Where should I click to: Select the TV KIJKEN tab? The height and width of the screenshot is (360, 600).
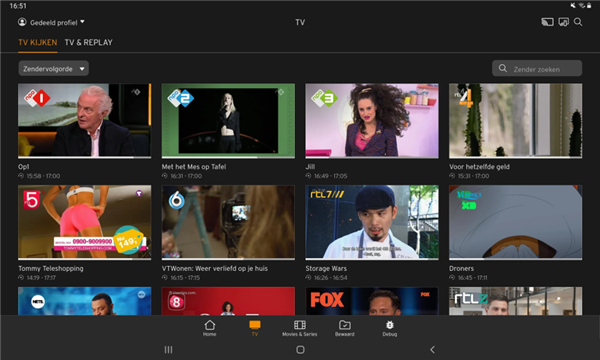38,42
